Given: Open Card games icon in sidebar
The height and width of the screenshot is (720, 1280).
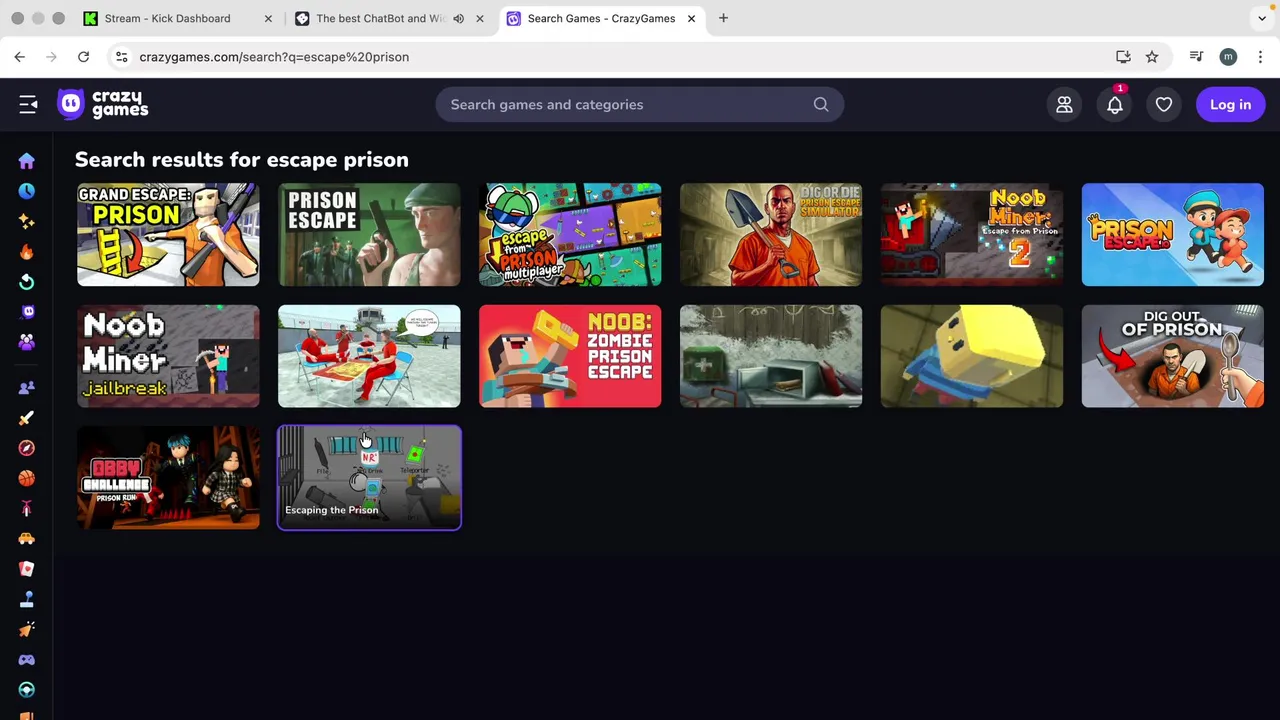Looking at the screenshot, I should pos(27,569).
